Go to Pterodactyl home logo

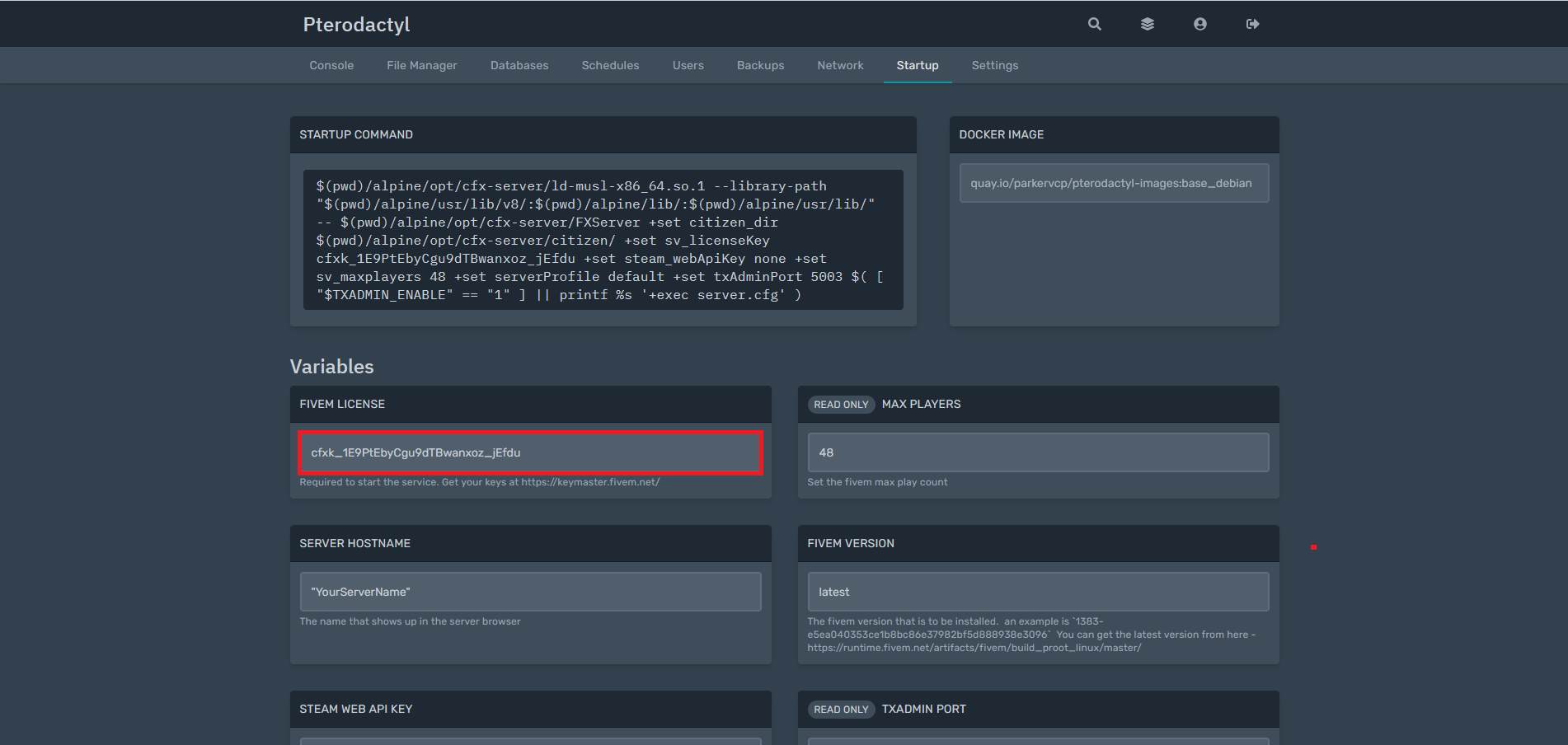click(356, 25)
